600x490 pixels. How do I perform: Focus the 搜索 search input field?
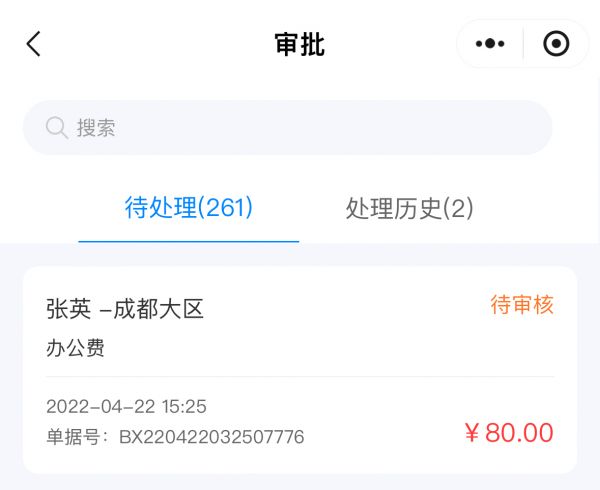coord(300,127)
